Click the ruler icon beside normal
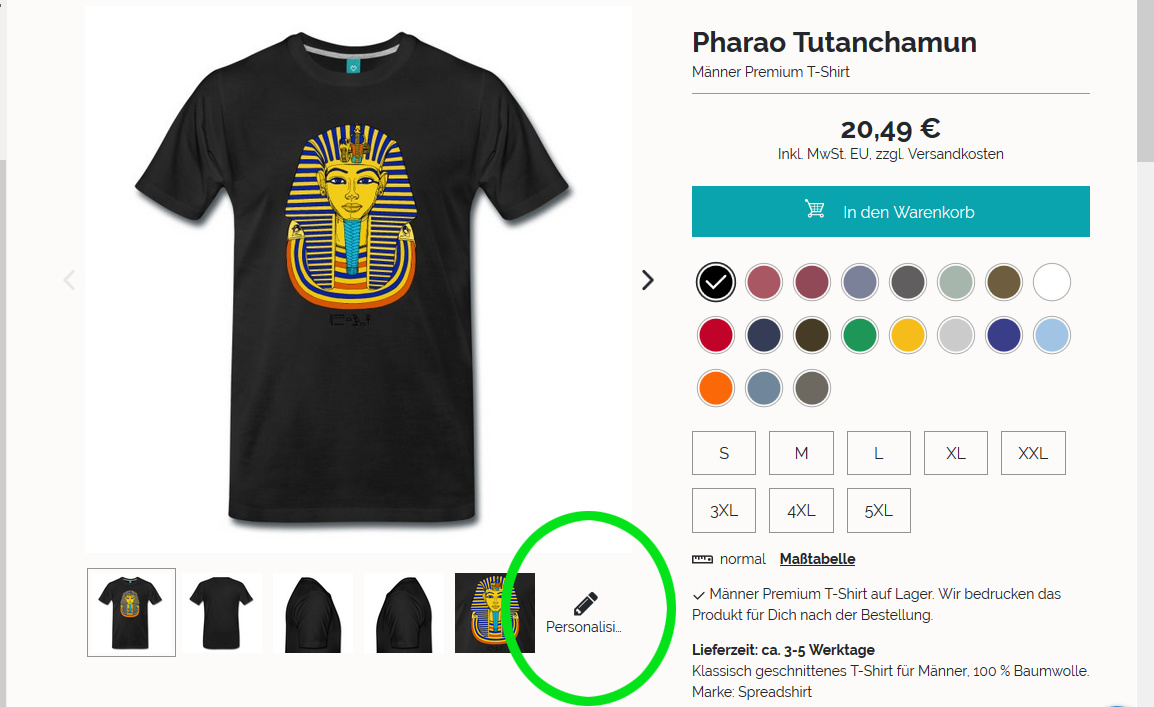The image size is (1154, 707). (702, 559)
